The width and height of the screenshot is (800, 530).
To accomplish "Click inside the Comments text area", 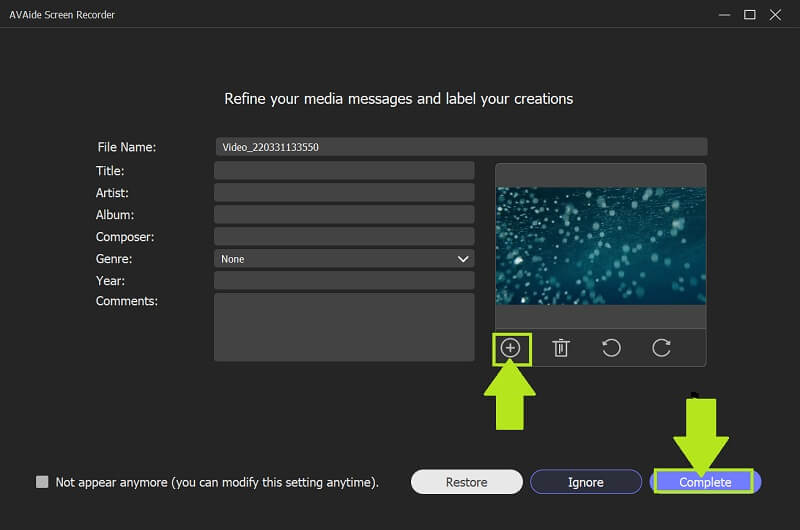I will click(x=344, y=326).
